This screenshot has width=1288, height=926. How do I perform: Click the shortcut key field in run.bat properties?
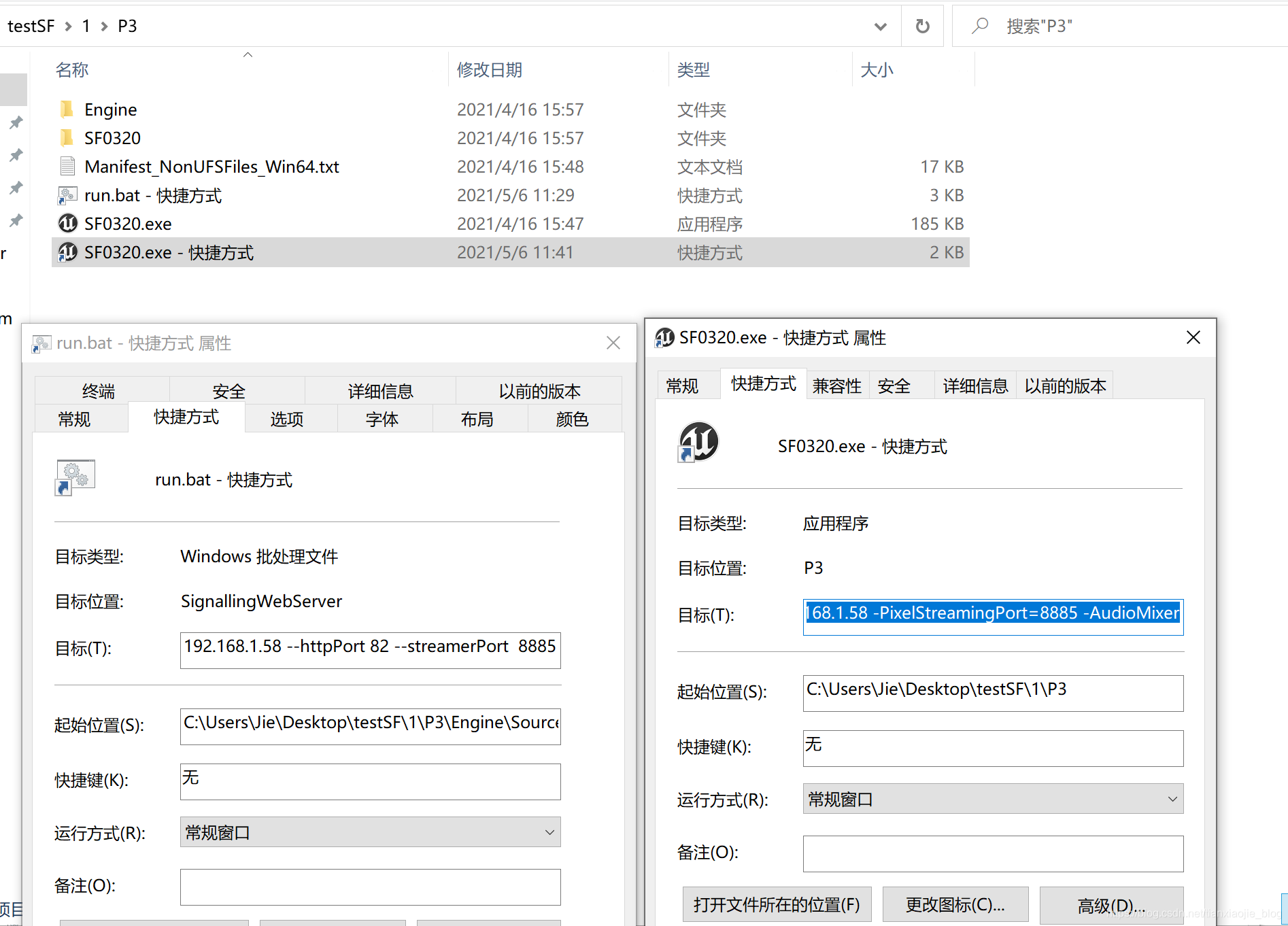tap(370, 781)
